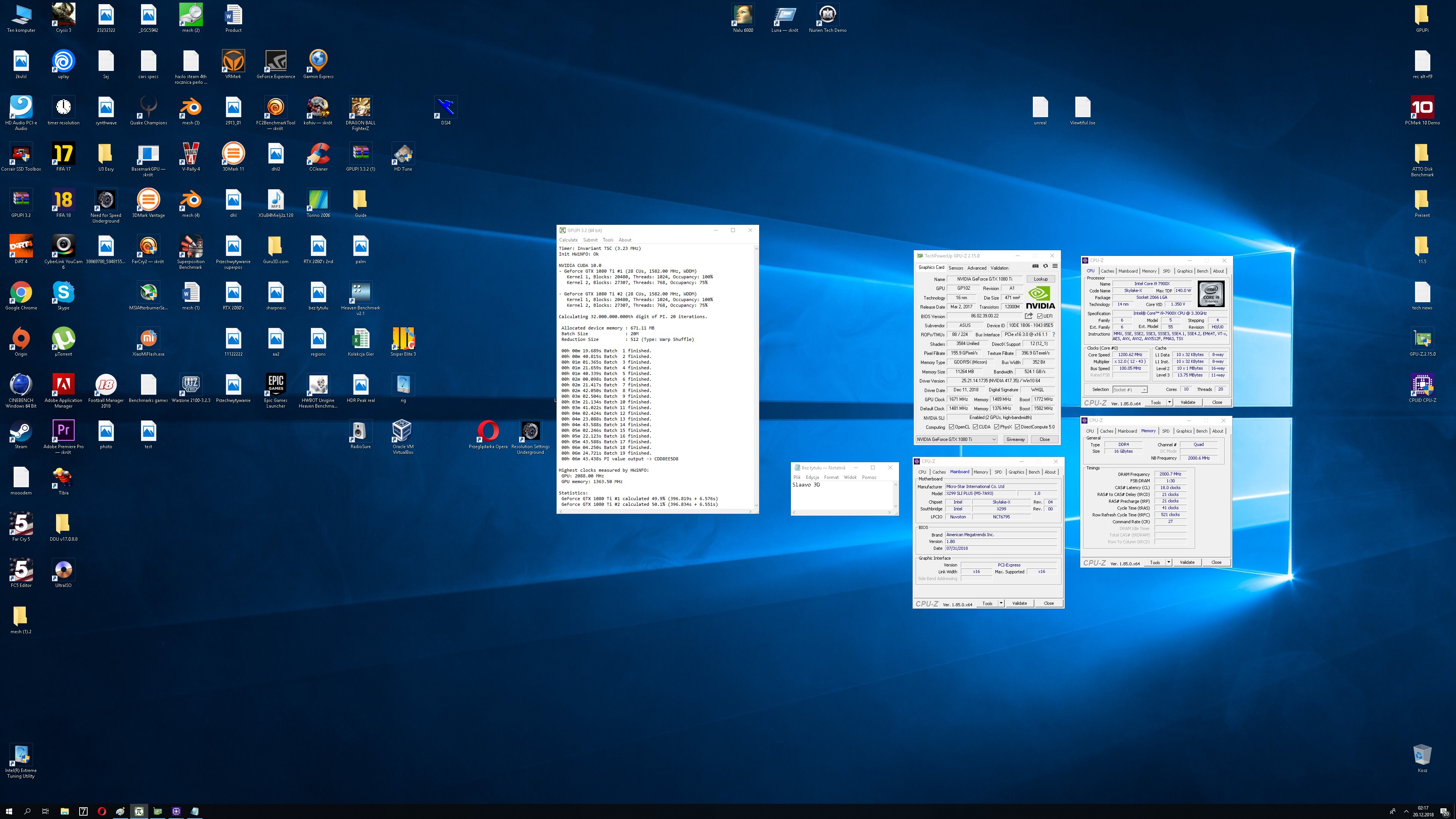Click the Lookup button in GPU-Z

(x=1040, y=279)
